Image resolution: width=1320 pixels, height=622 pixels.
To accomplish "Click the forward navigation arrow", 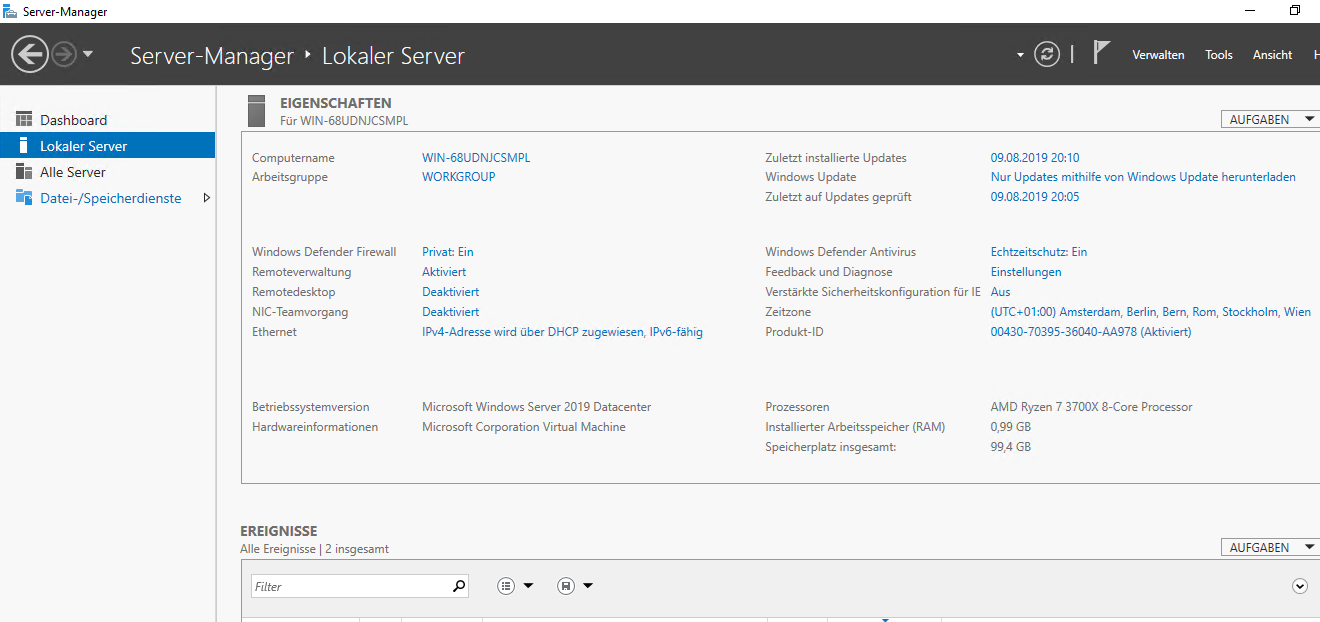I will pos(64,54).
